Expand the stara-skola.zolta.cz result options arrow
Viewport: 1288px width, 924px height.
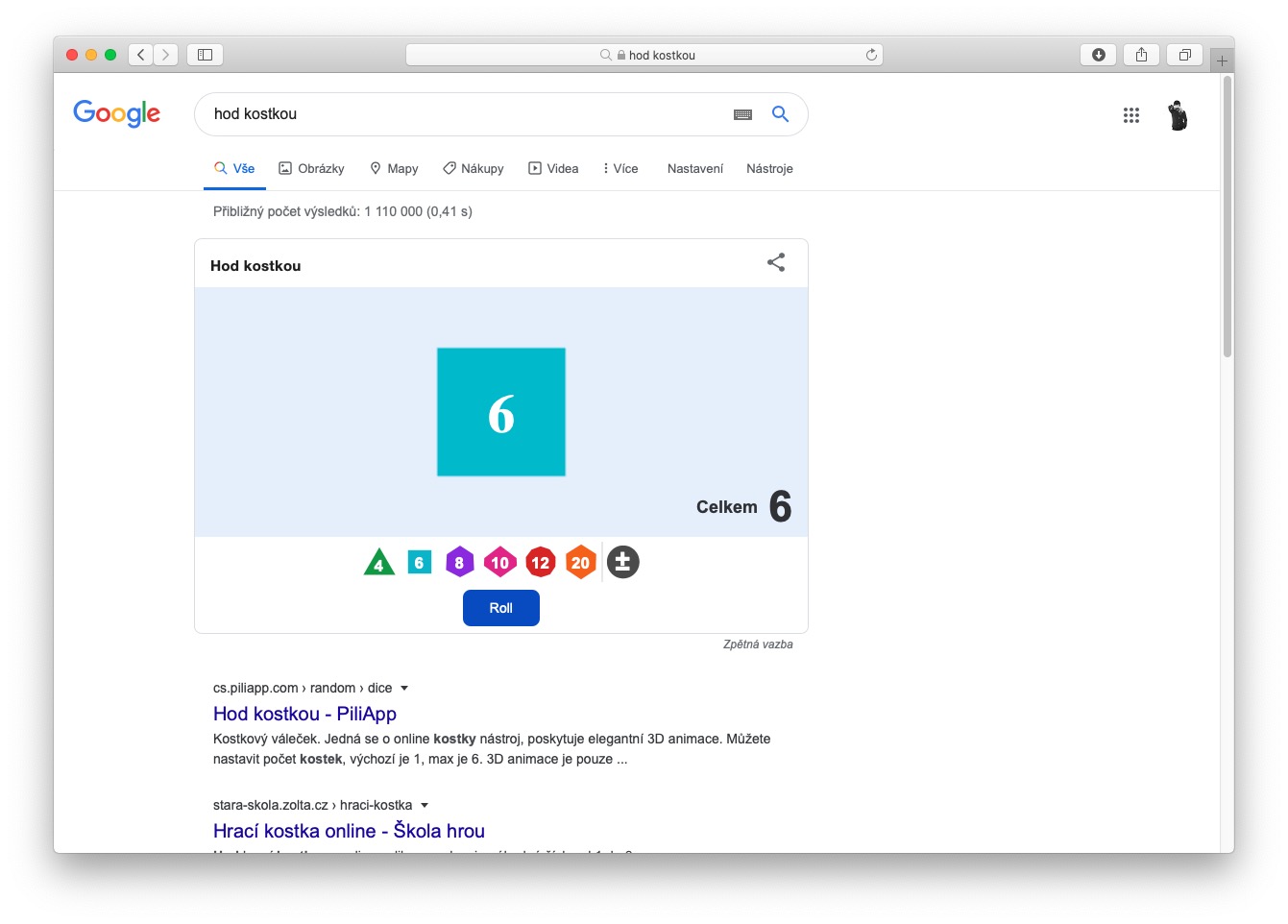425,805
